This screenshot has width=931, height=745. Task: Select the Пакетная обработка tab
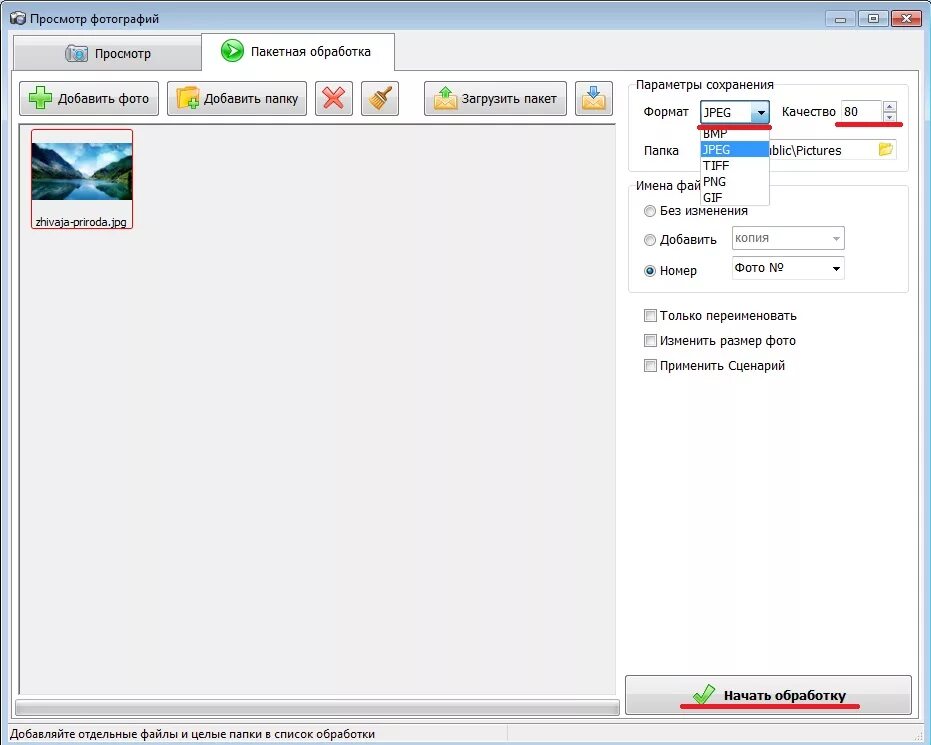[x=298, y=52]
